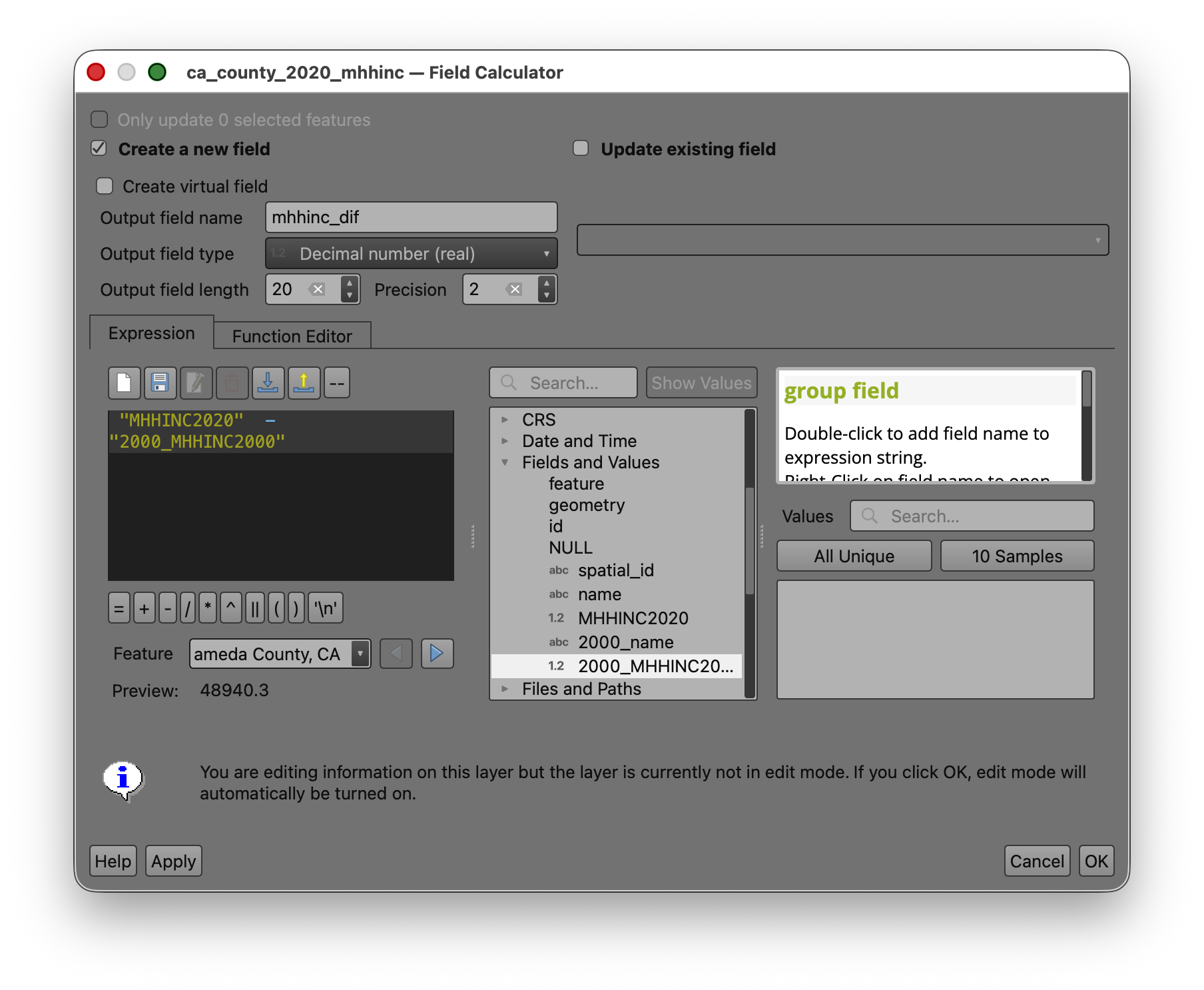Insert the multiplication operator into expression
This screenshot has width=1204, height=990.
point(208,608)
